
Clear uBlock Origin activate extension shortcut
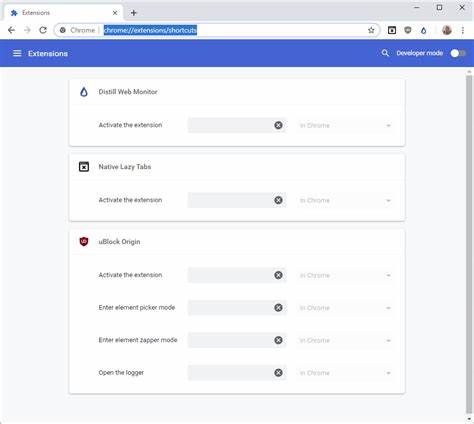[278, 275]
